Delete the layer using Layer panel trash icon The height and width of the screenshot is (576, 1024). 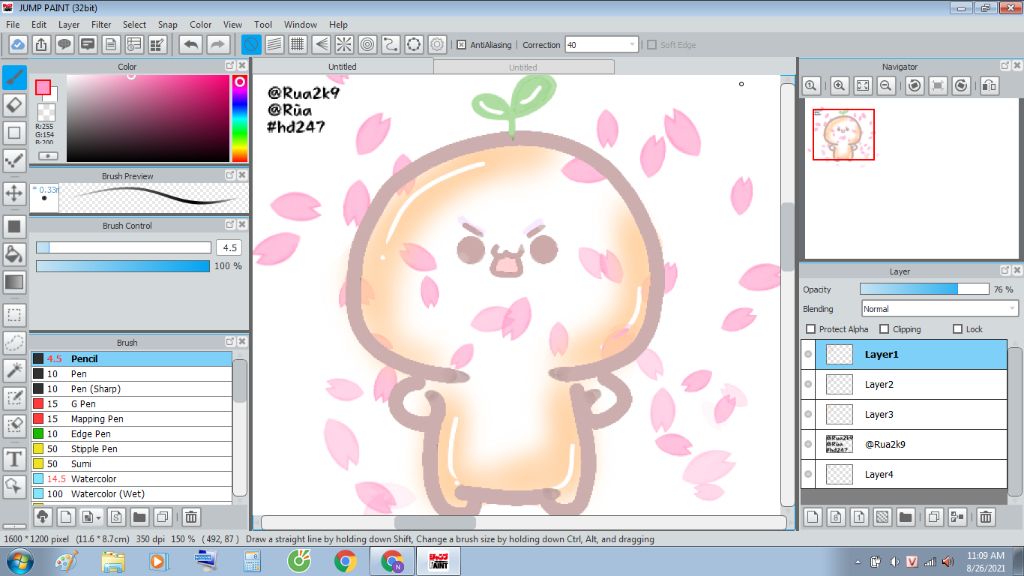985,517
